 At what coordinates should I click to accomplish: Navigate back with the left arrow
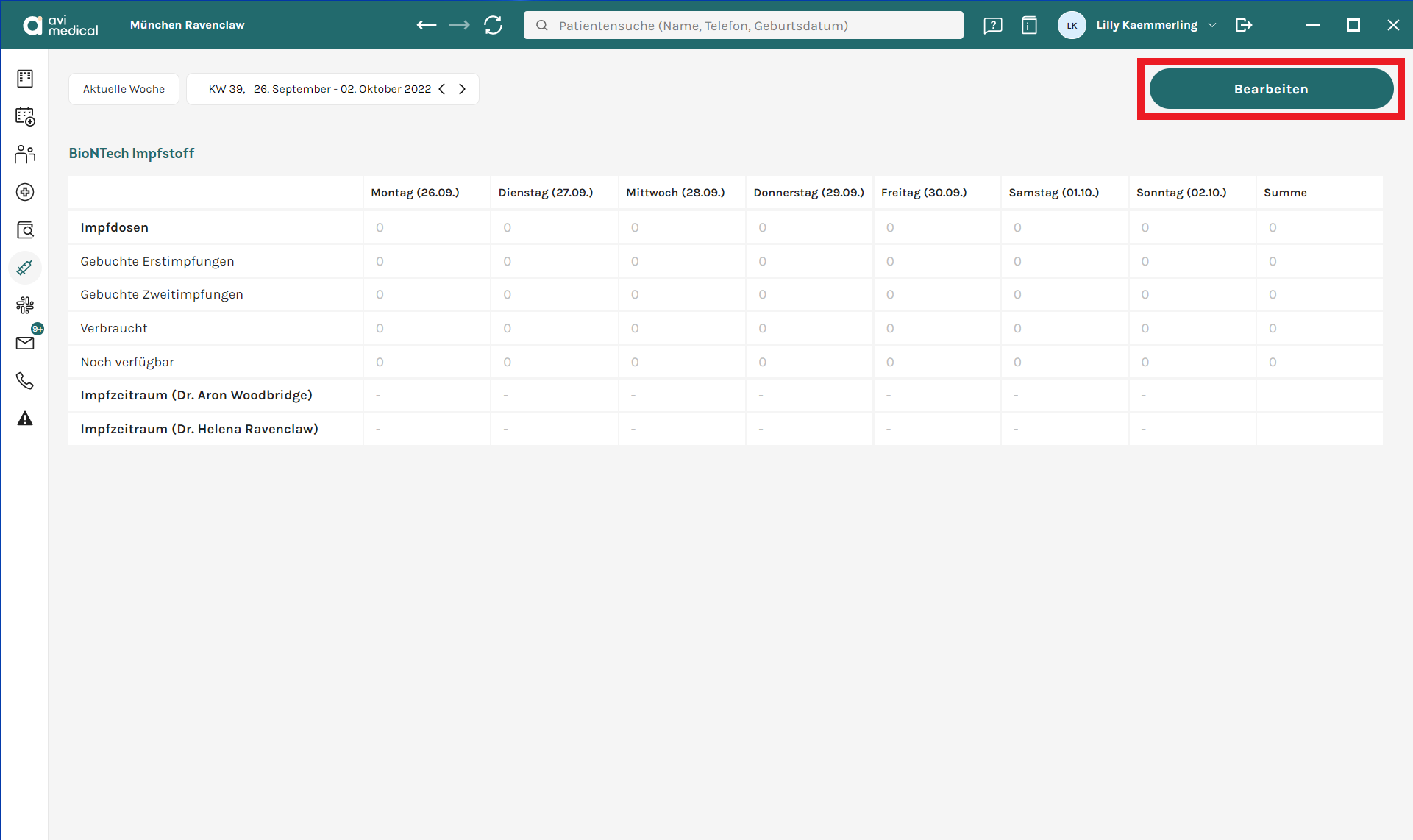427,25
